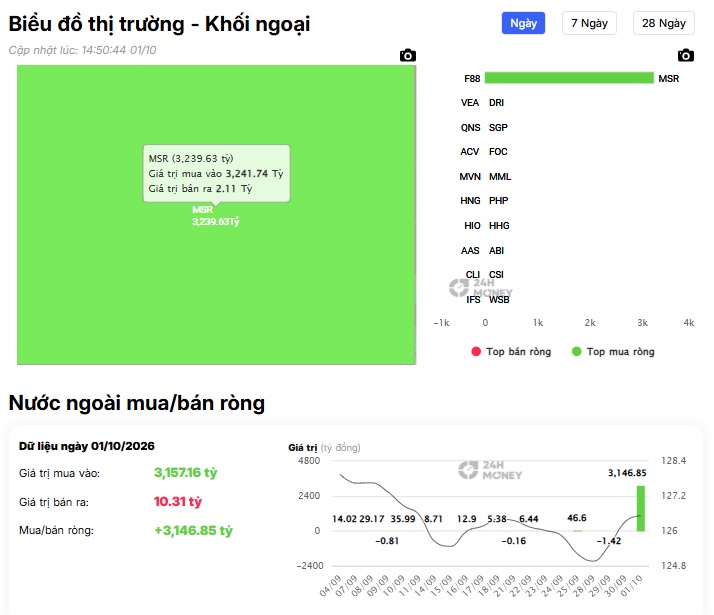Click the green MSR bar in bar chart
714x615 pixels.
point(569,78)
